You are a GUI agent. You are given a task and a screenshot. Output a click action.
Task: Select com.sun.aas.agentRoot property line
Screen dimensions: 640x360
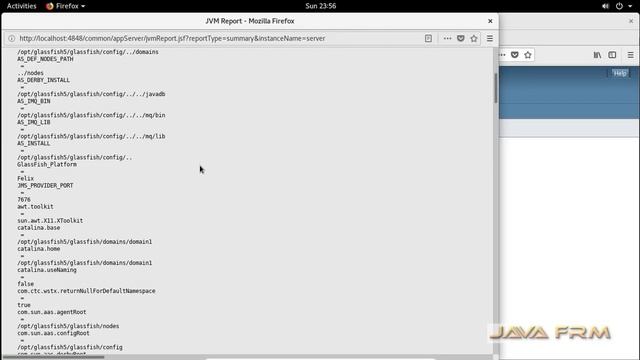[x=52, y=312]
